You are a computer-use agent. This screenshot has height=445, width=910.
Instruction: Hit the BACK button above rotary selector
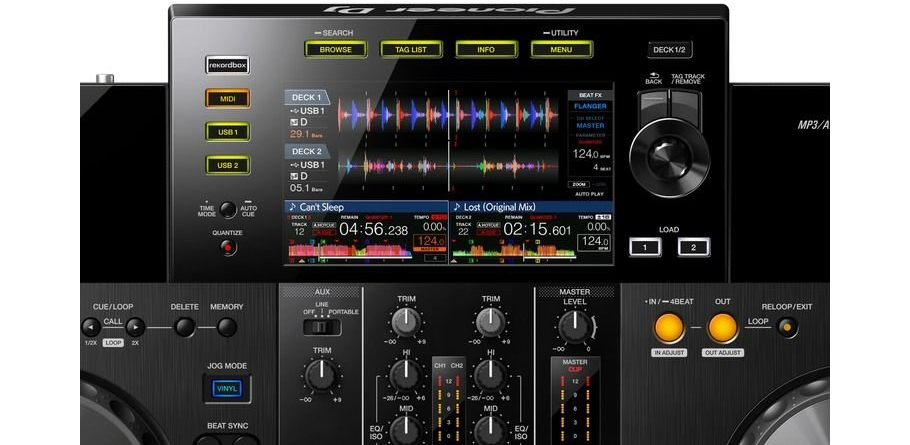(654, 106)
